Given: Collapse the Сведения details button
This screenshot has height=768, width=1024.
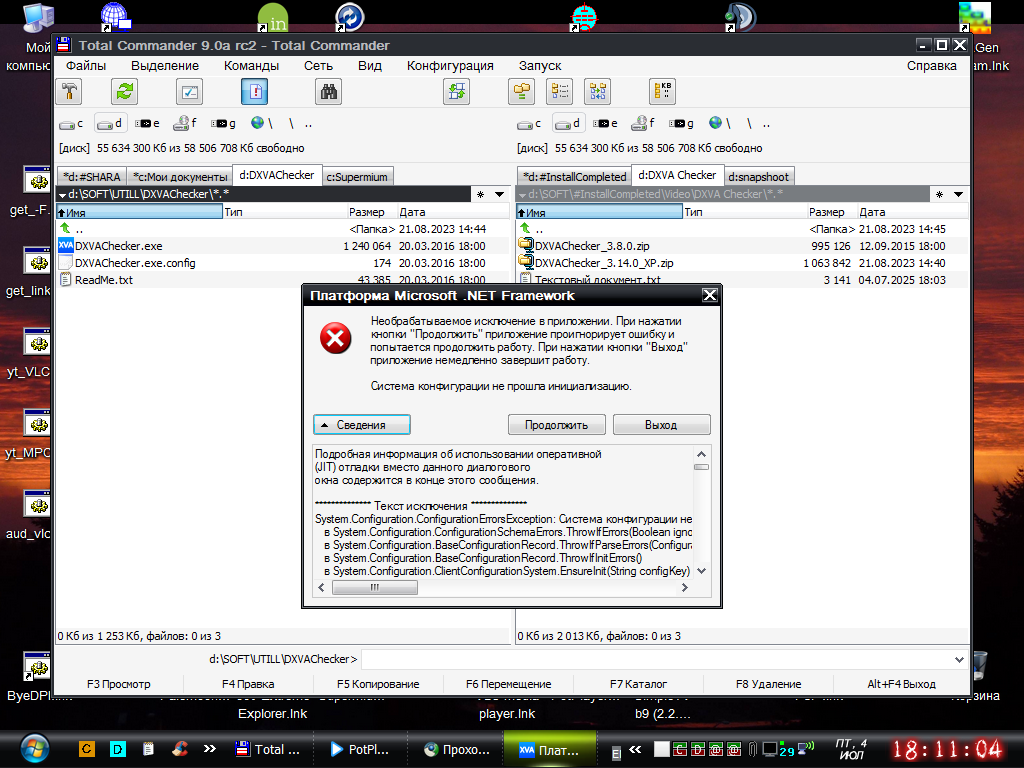Looking at the screenshot, I should (x=362, y=424).
